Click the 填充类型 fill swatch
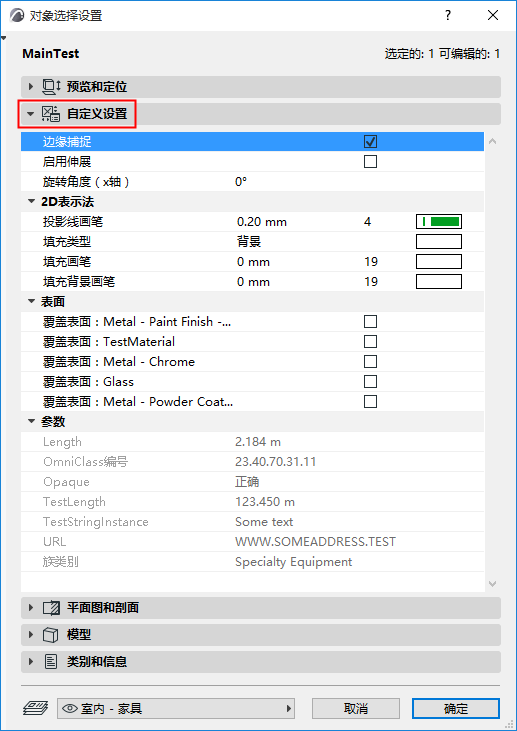 (x=439, y=242)
